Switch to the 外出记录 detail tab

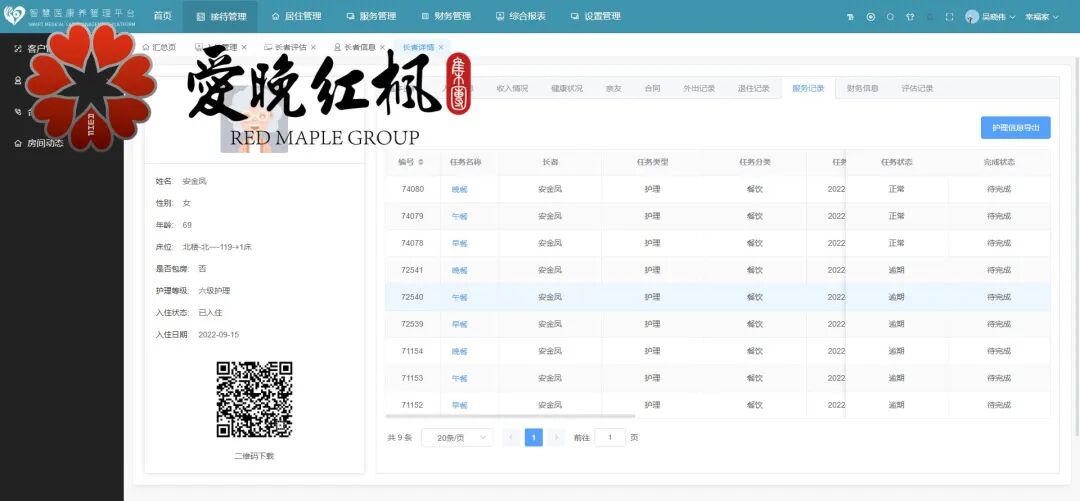click(699, 88)
